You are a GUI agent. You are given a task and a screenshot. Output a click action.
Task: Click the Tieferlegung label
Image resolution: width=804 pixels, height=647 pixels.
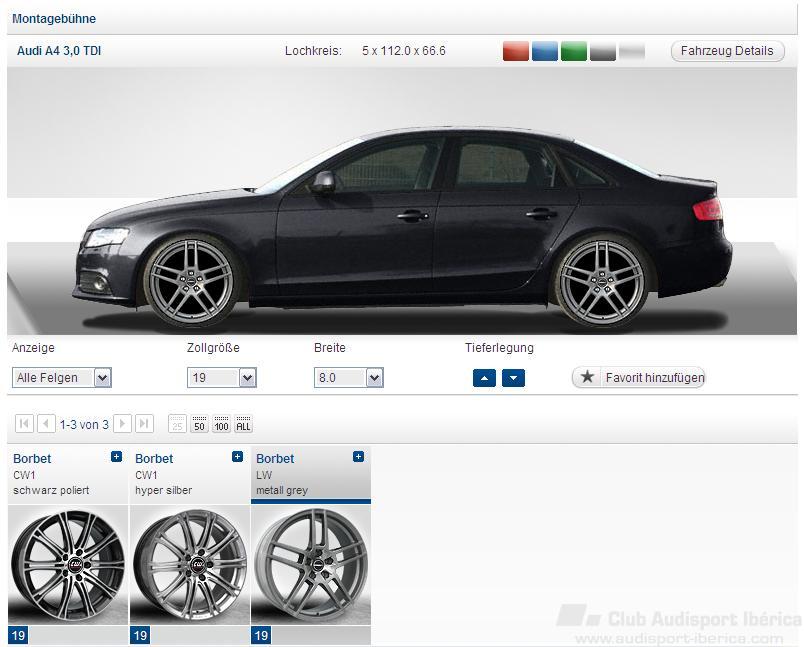[x=499, y=348]
